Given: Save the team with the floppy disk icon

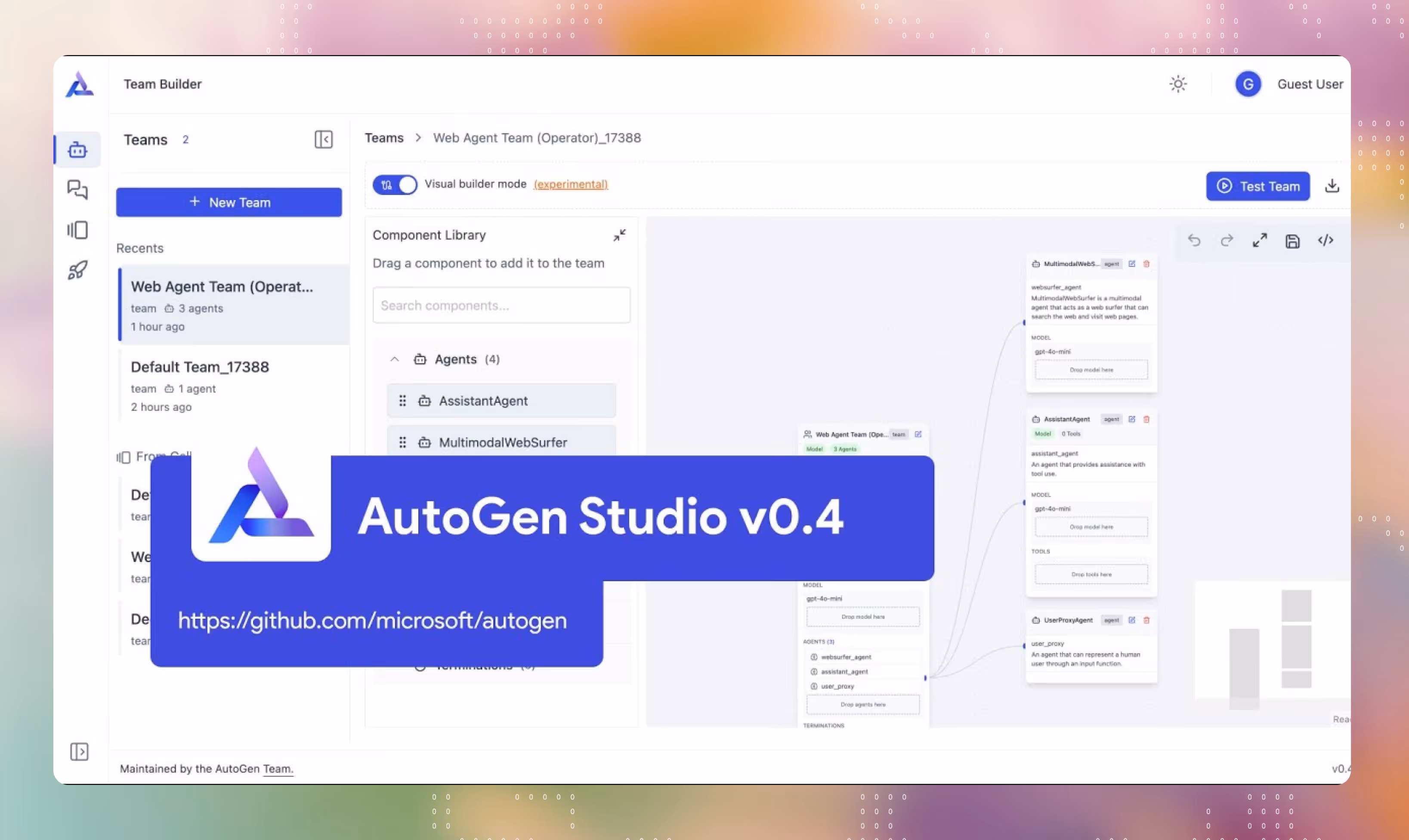Looking at the screenshot, I should (x=1292, y=241).
